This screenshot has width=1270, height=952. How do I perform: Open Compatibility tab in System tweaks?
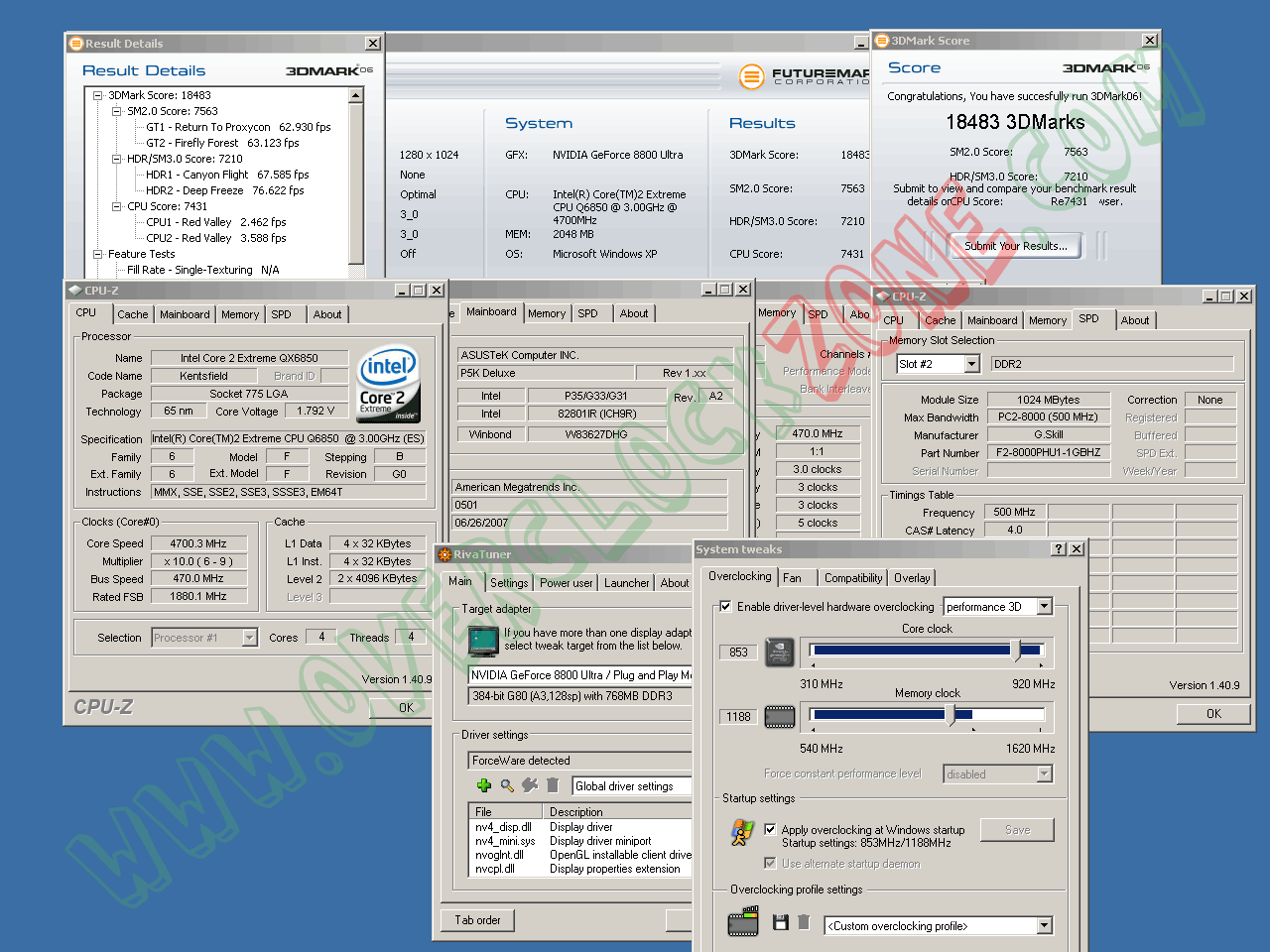(853, 578)
